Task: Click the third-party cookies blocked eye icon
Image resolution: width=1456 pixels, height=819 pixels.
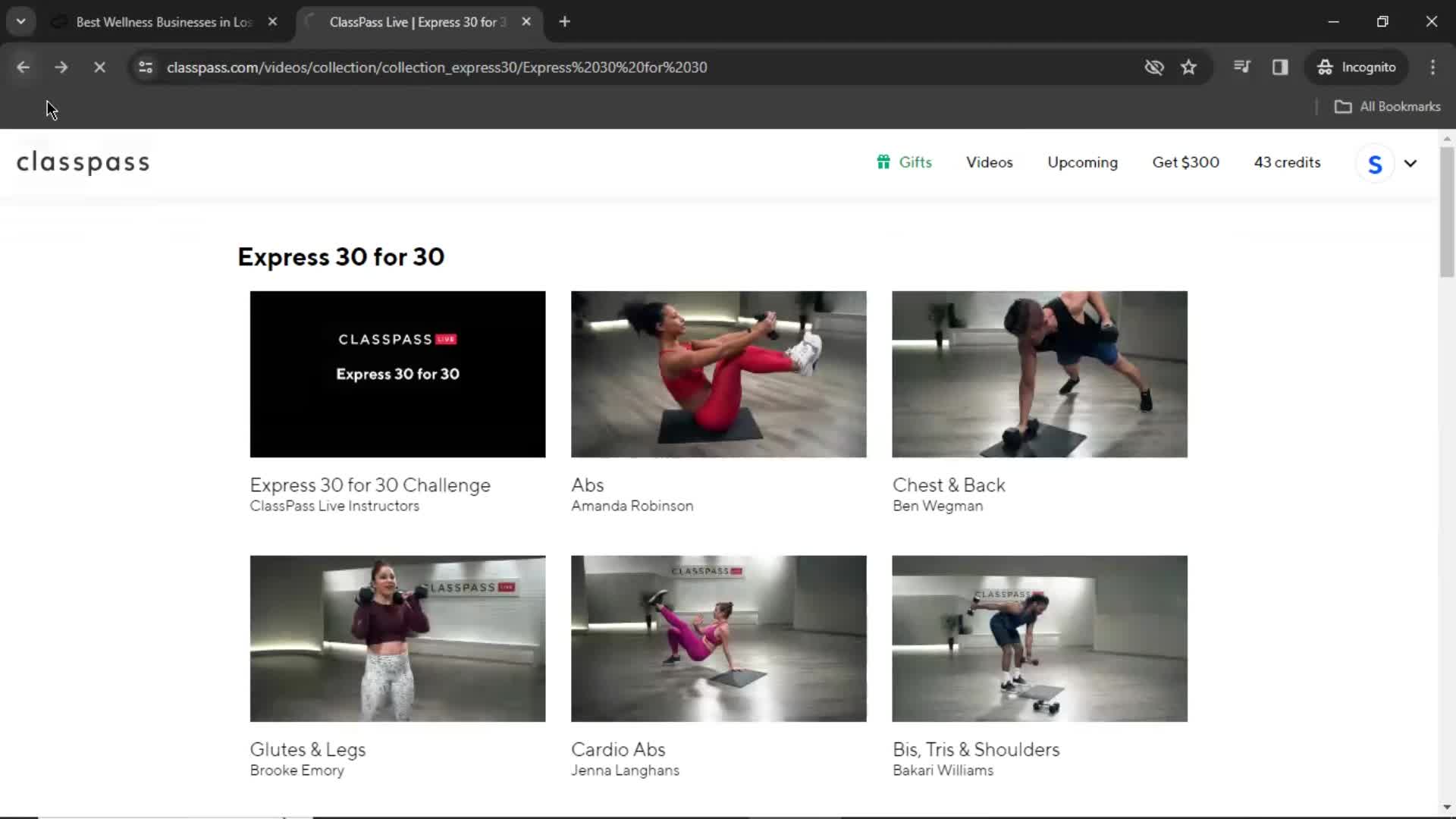Action: (1153, 67)
